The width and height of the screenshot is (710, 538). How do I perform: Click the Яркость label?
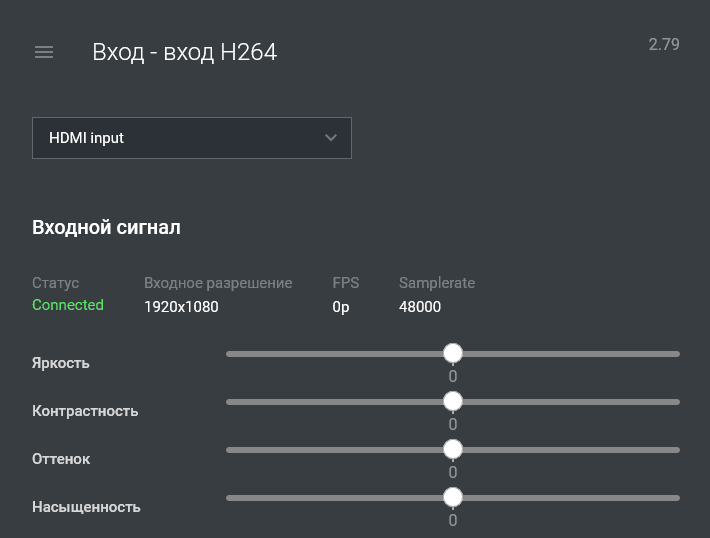(61, 363)
